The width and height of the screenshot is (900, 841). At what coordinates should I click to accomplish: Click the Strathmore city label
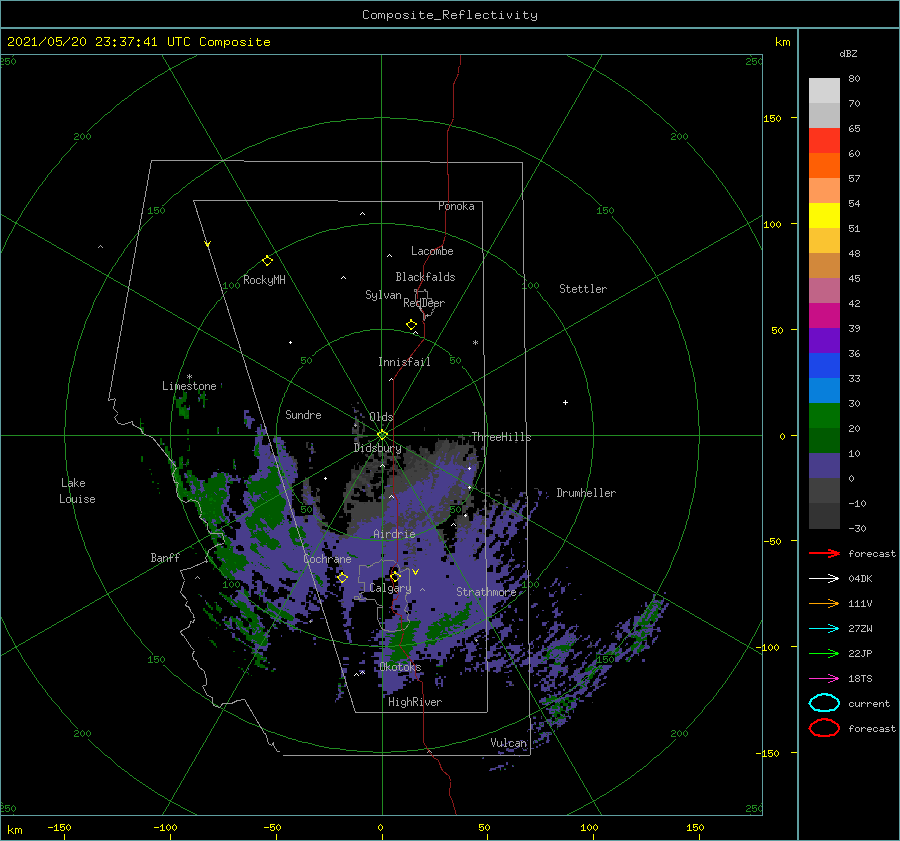(x=486, y=592)
